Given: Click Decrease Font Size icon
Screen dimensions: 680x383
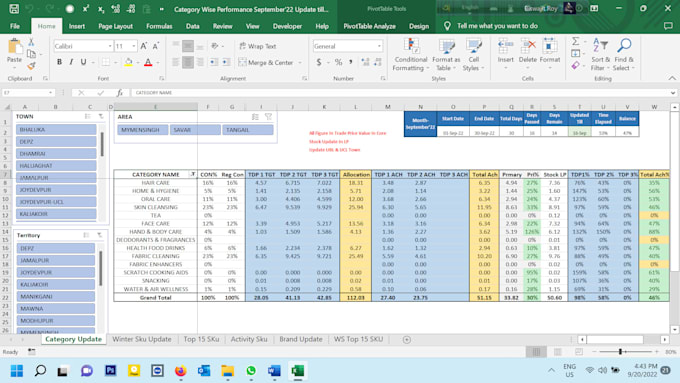Looking at the screenshot, I should pyautogui.click(x=156, y=46).
